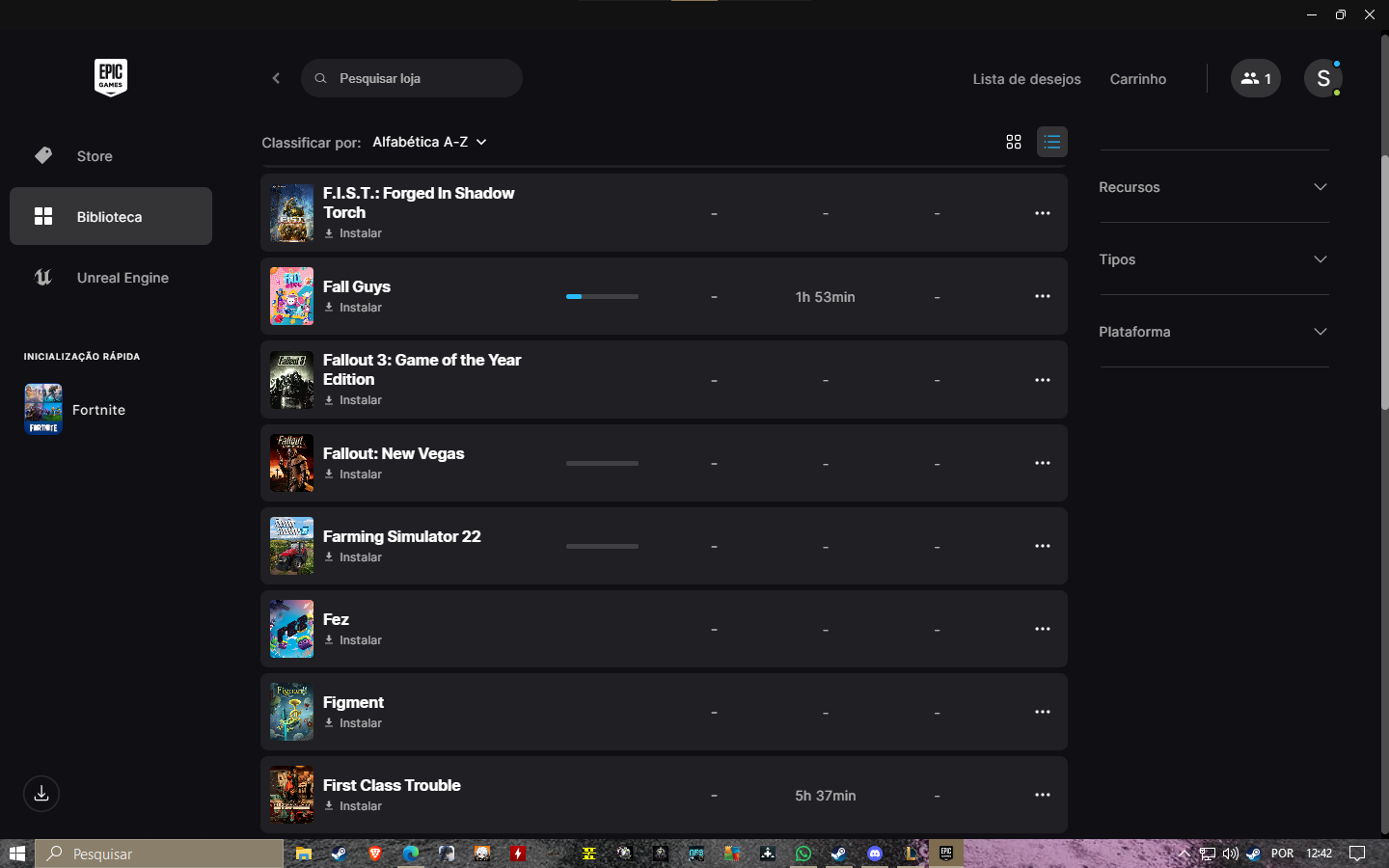Viewport: 1389px width, 868px height.
Task: Open Microsoft Edge from the taskbar
Action: (411, 854)
